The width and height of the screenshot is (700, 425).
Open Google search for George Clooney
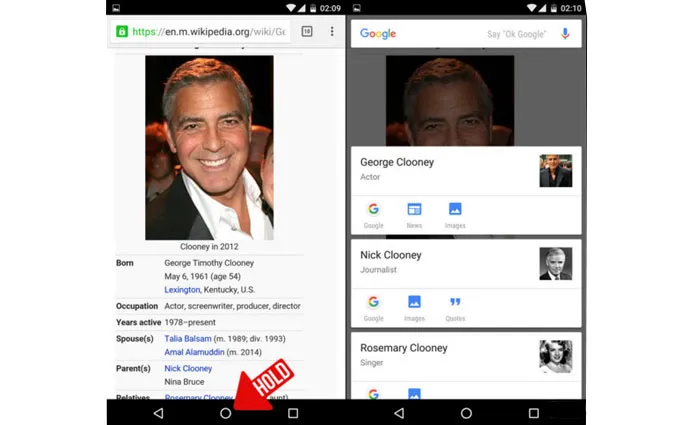pyautogui.click(x=373, y=212)
